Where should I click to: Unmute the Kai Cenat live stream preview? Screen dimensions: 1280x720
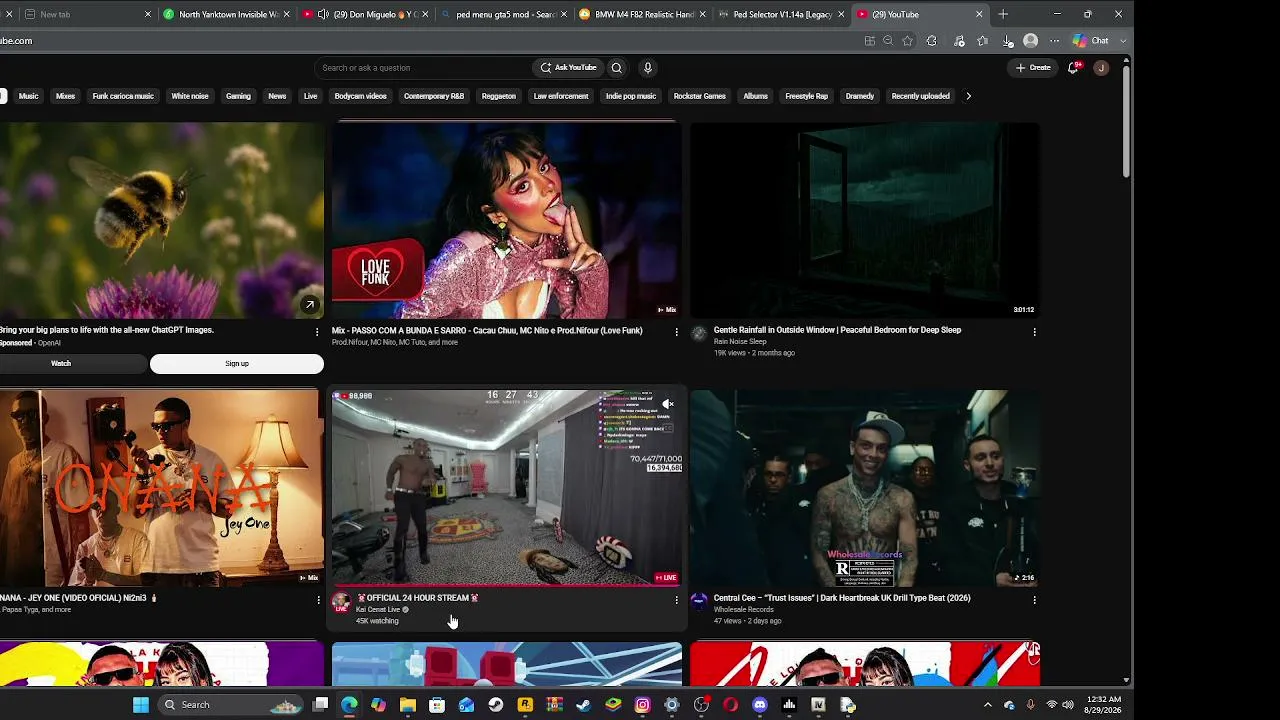pyautogui.click(x=668, y=404)
